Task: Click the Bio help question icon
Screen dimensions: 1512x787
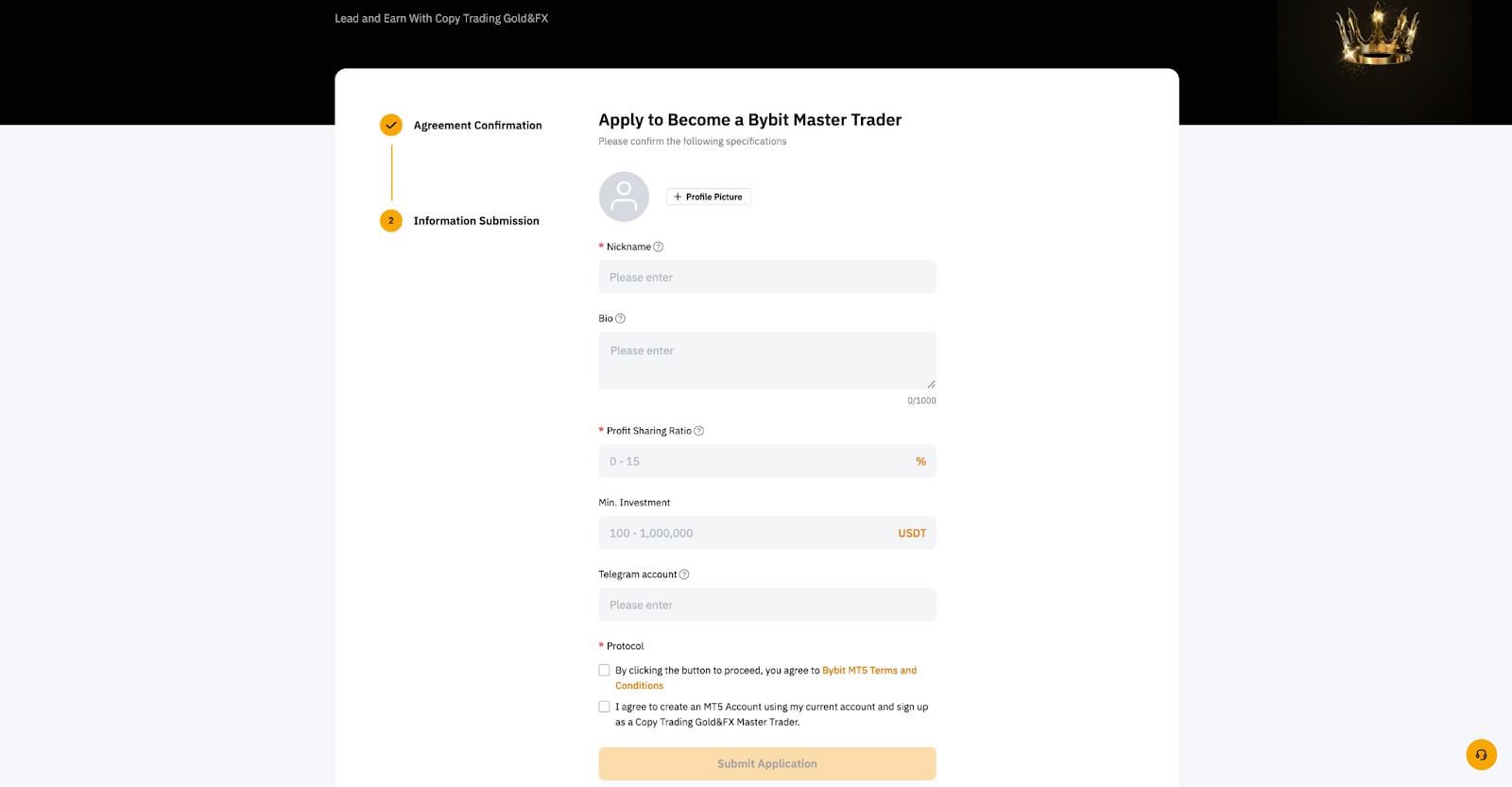Action: pyautogui.click(x=621, y=319)
